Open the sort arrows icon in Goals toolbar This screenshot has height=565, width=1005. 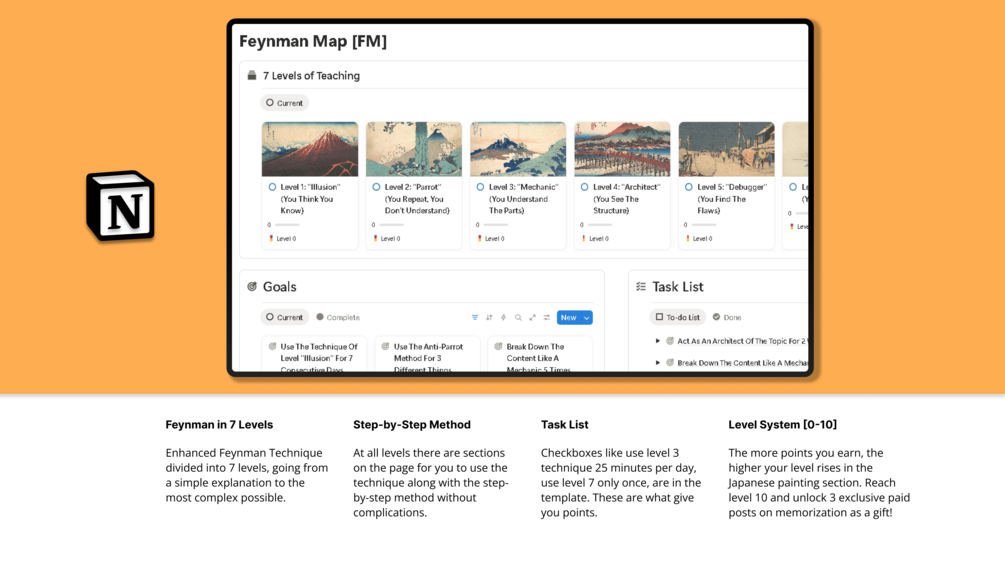pos(489,318)
